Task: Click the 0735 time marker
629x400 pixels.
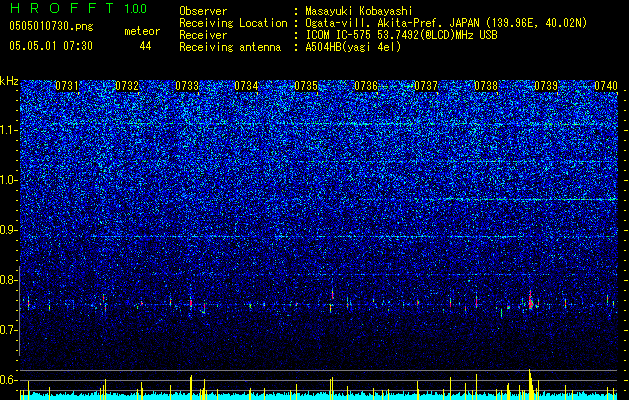Action: 306,86
